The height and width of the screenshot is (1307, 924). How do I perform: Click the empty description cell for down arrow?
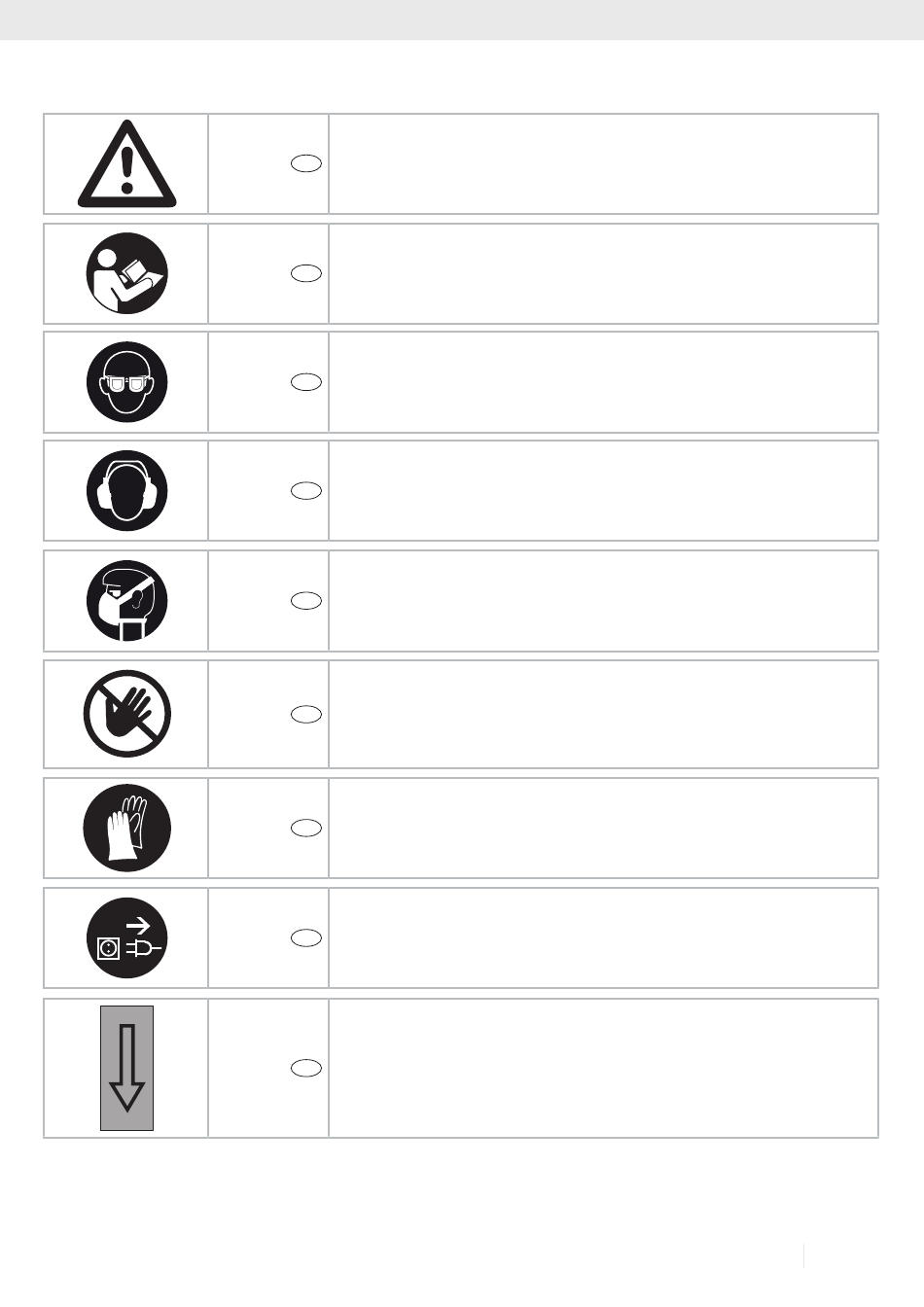point(603,1068)
